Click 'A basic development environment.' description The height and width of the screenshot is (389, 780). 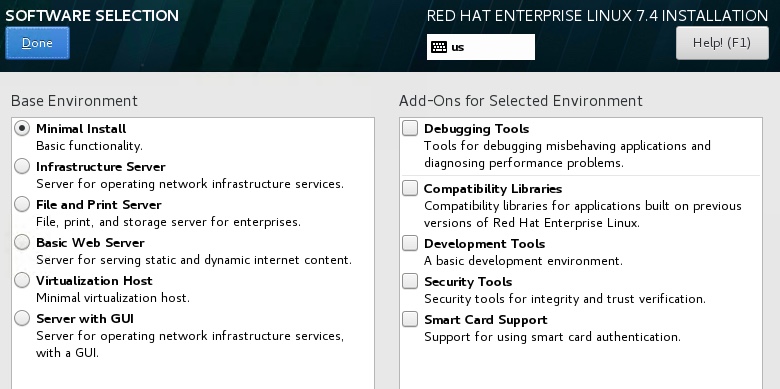tap(523, 261)
